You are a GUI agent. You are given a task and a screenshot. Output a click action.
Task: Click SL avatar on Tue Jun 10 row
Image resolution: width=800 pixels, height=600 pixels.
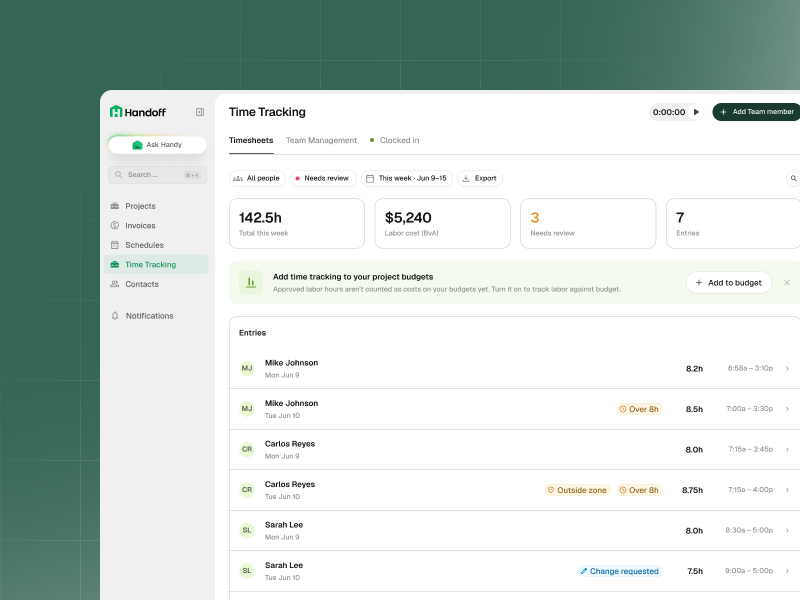tap(247, 571)
